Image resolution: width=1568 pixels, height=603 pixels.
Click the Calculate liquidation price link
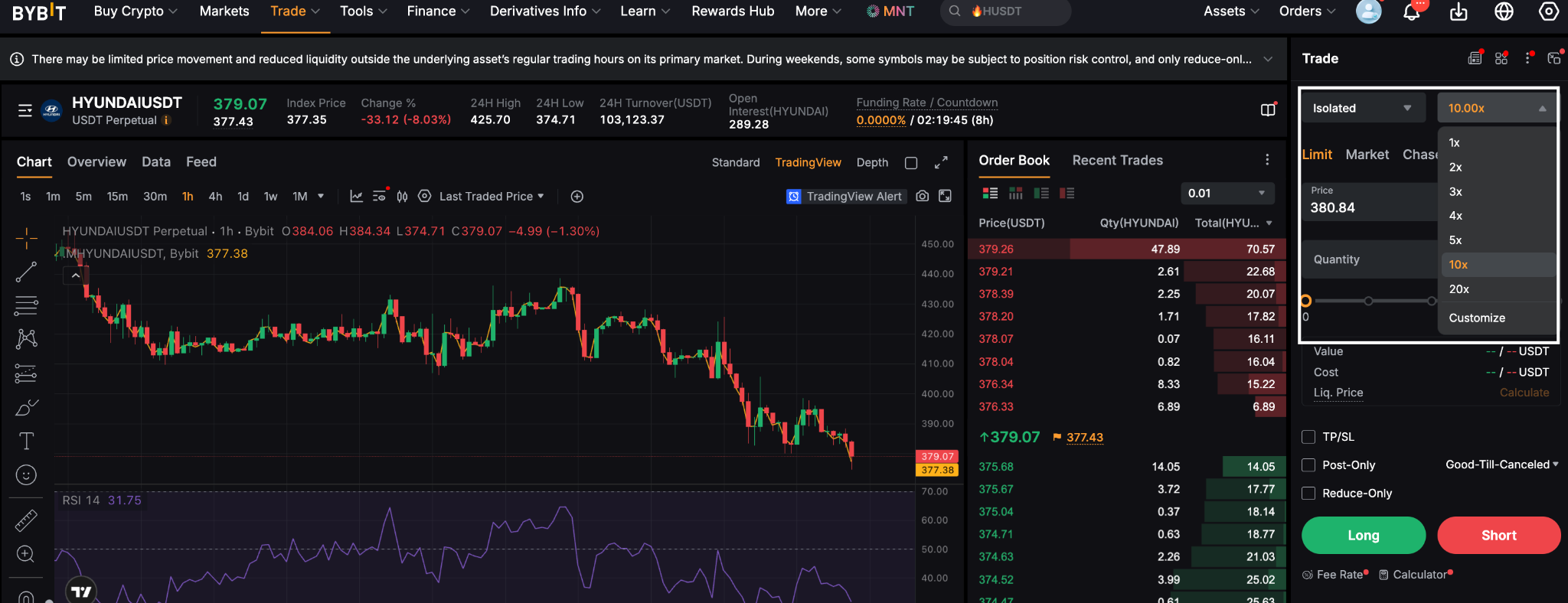tap(1524, 393)
